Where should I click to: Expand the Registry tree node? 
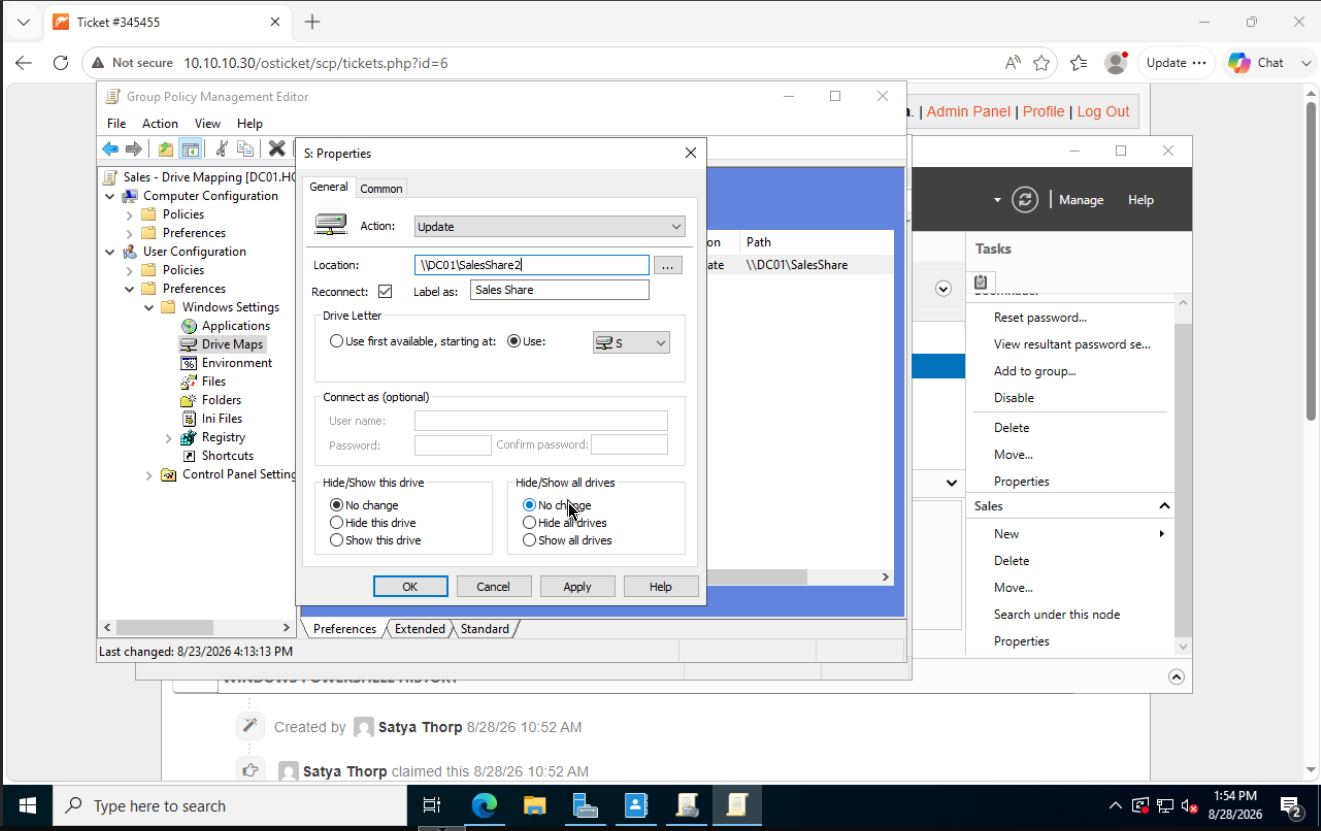168,438
